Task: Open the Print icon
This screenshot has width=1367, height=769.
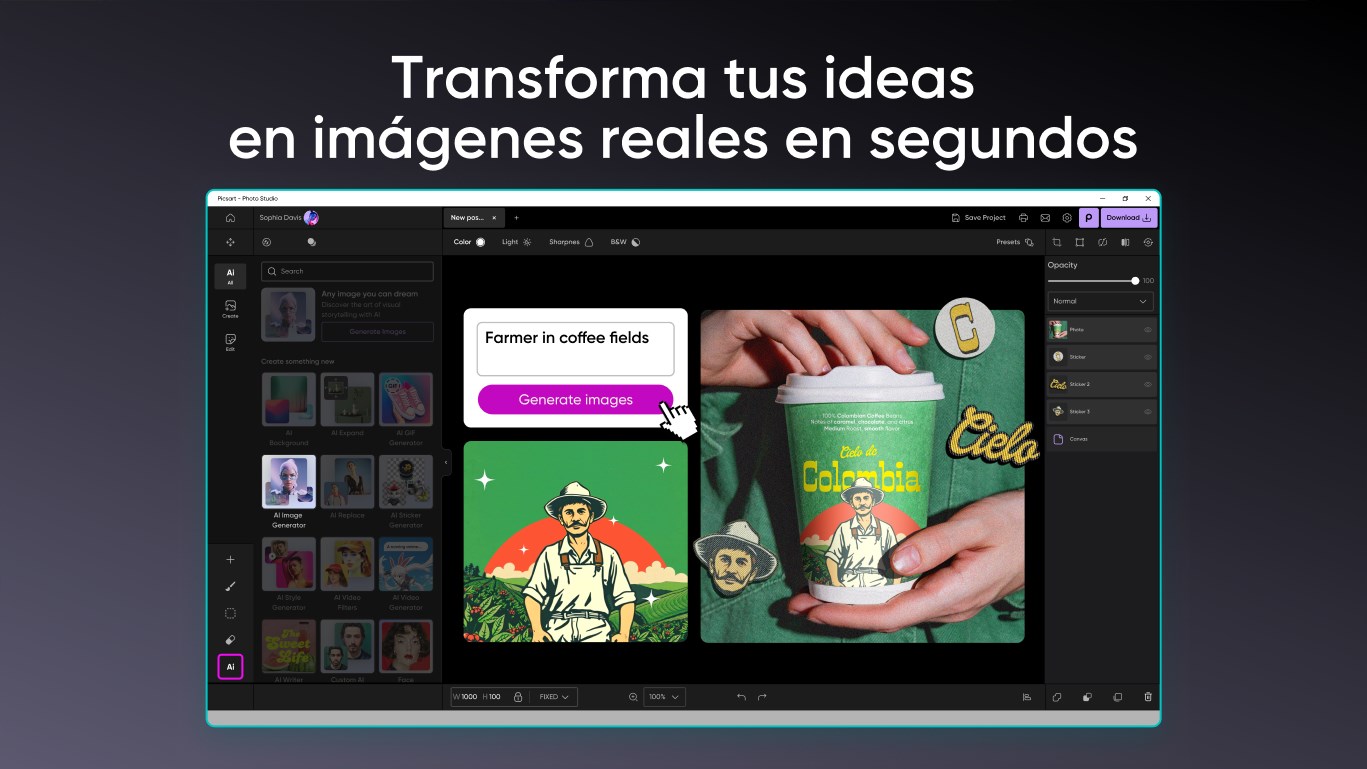Action: pyautogui.click(x=1023, y=217)
